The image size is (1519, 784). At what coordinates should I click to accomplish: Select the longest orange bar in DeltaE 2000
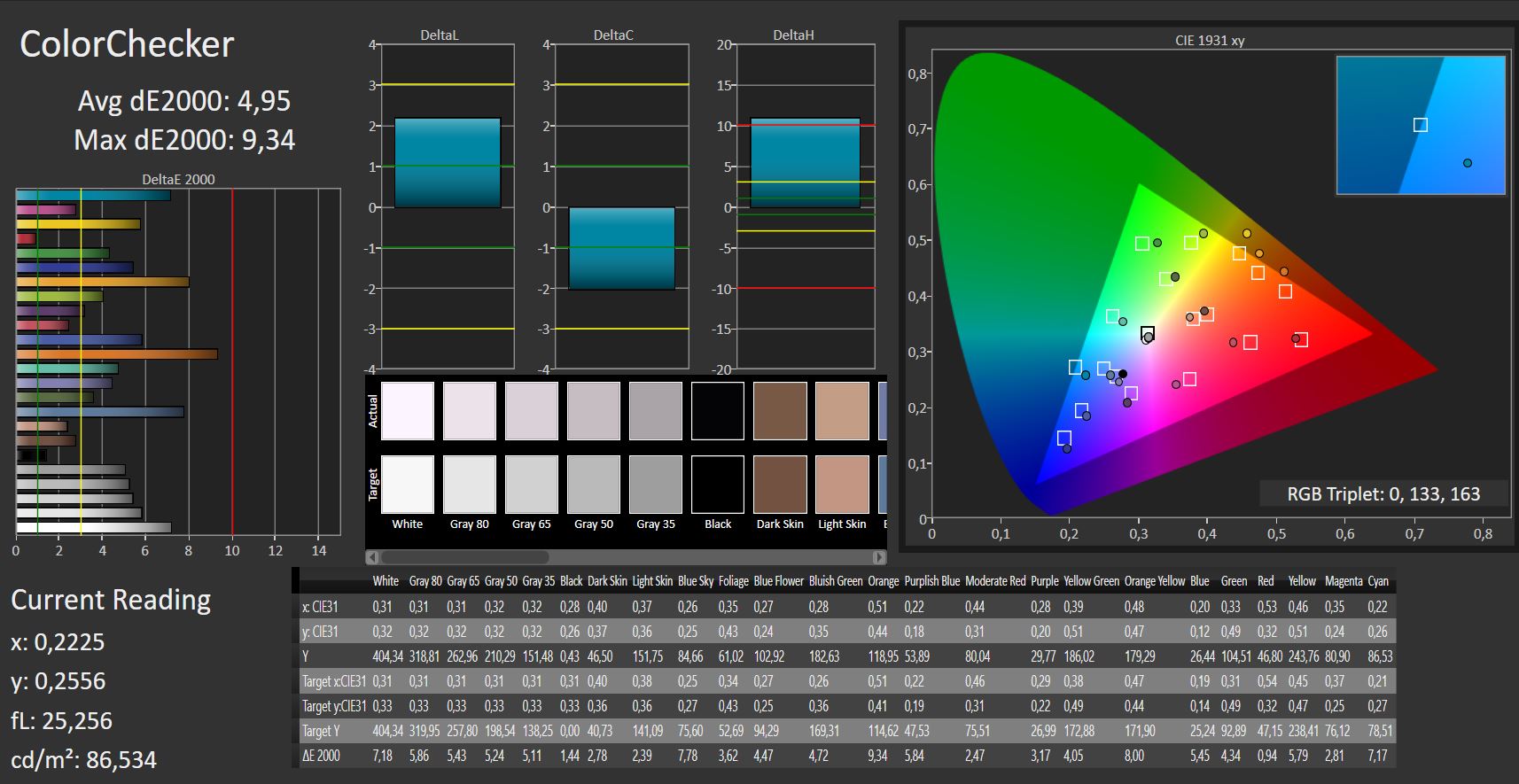[116, 354]
